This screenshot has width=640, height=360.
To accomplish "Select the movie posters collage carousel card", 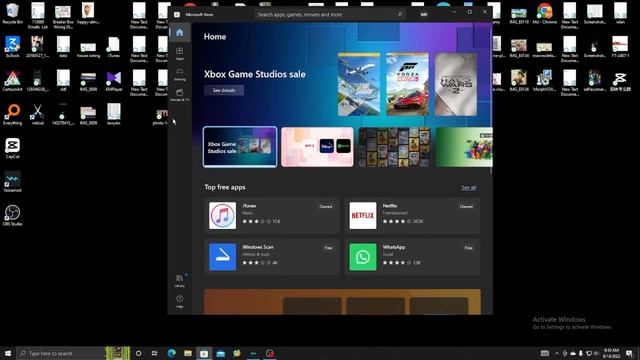I will (x=394, y=147).
